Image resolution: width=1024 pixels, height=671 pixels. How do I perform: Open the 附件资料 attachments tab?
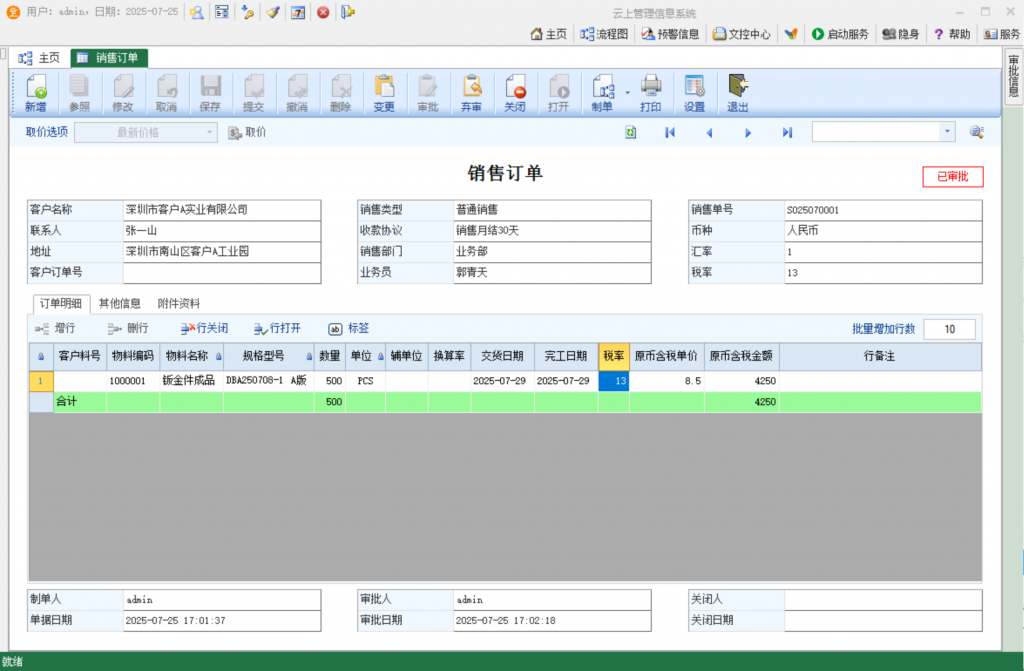(178, 303)
